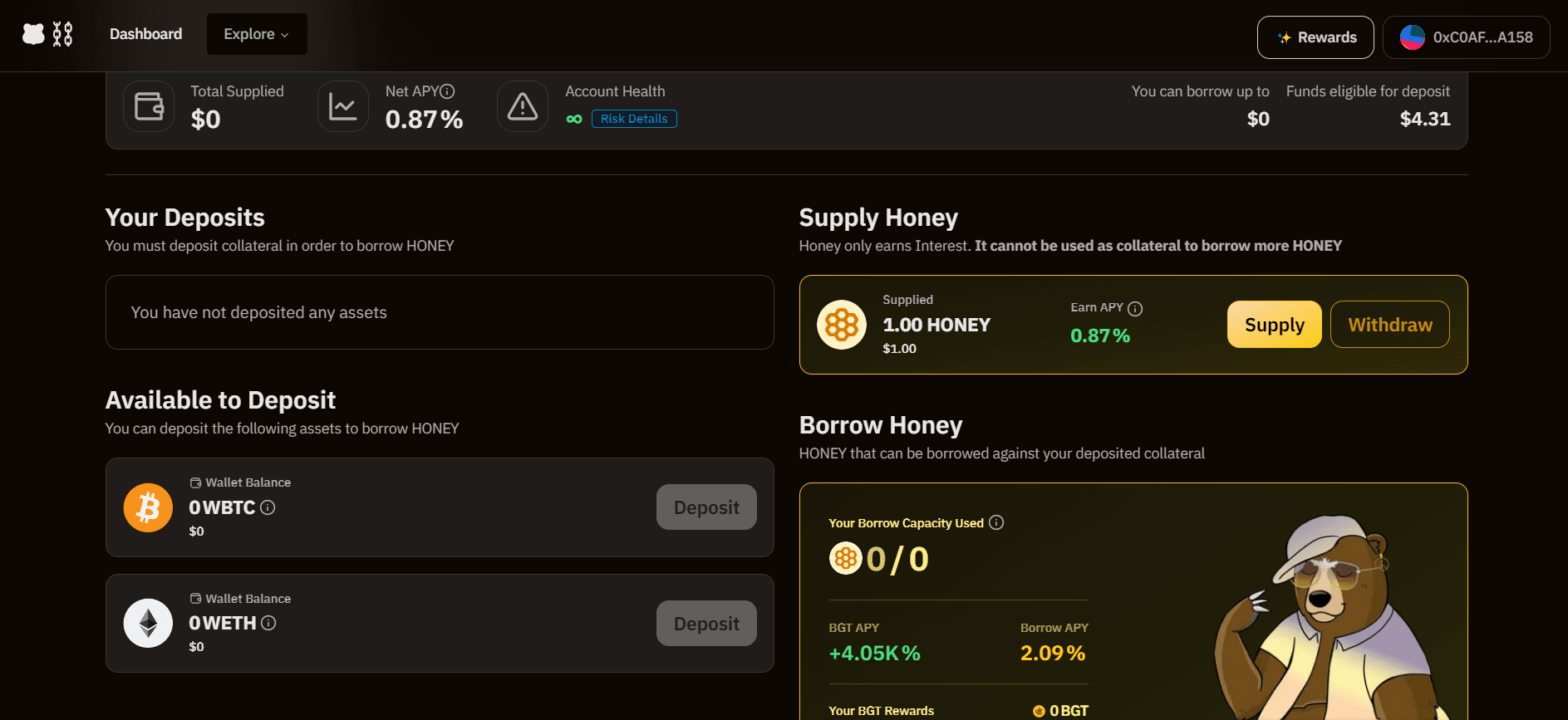
Task: Click the Earn APY info icon
Action: point(1135,309)
